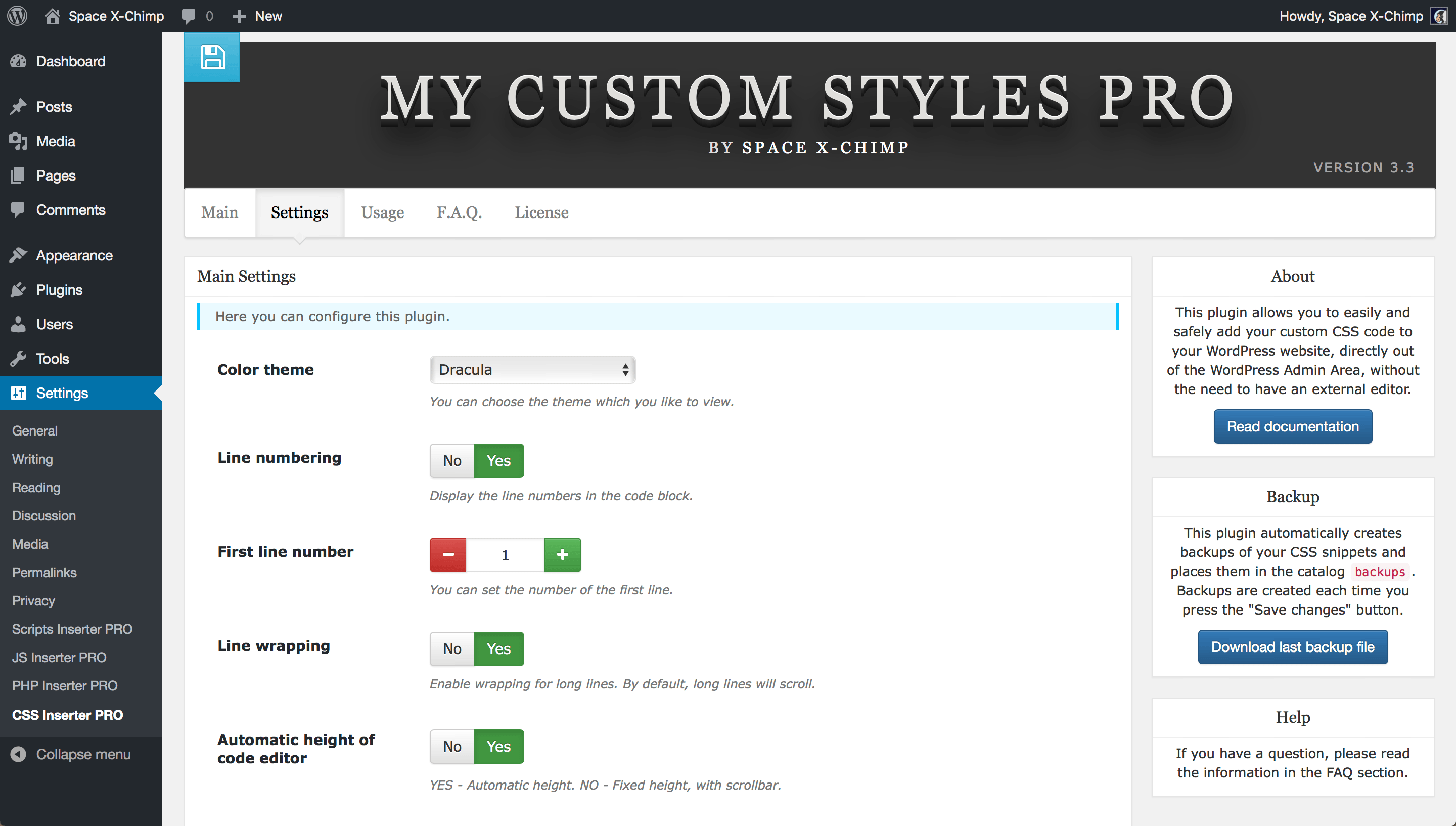The height and width of the screenshot is (826, 1456).
Task: Click the Settings sidebar icon
Action: [x=19, y=391]
